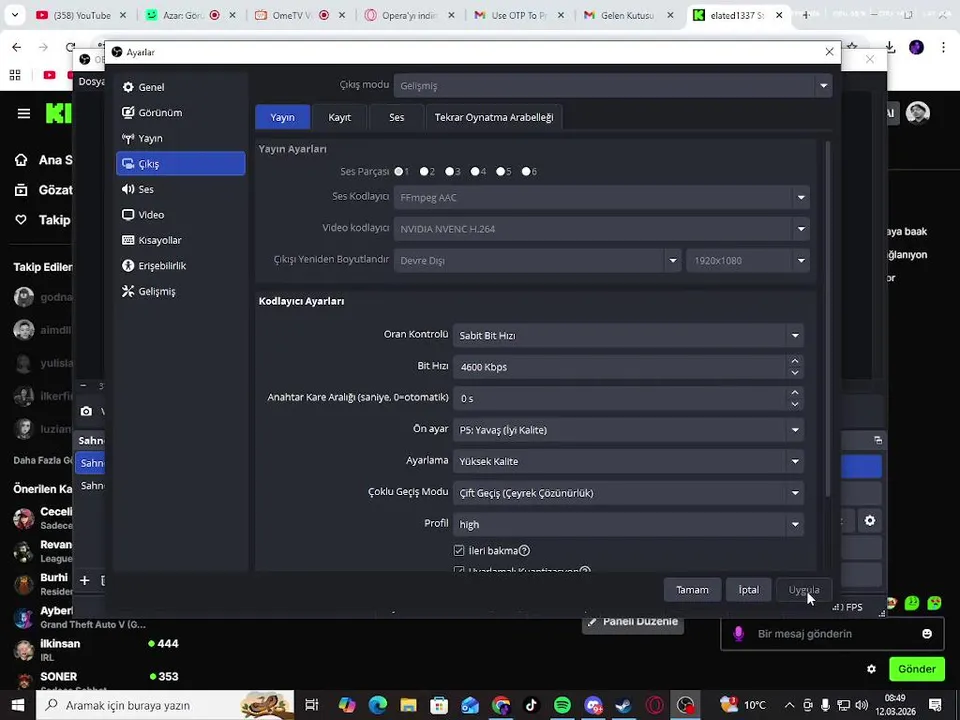The image size is (960, 720).
Task: Open Steam from taskbar
Action: [623, 705]
